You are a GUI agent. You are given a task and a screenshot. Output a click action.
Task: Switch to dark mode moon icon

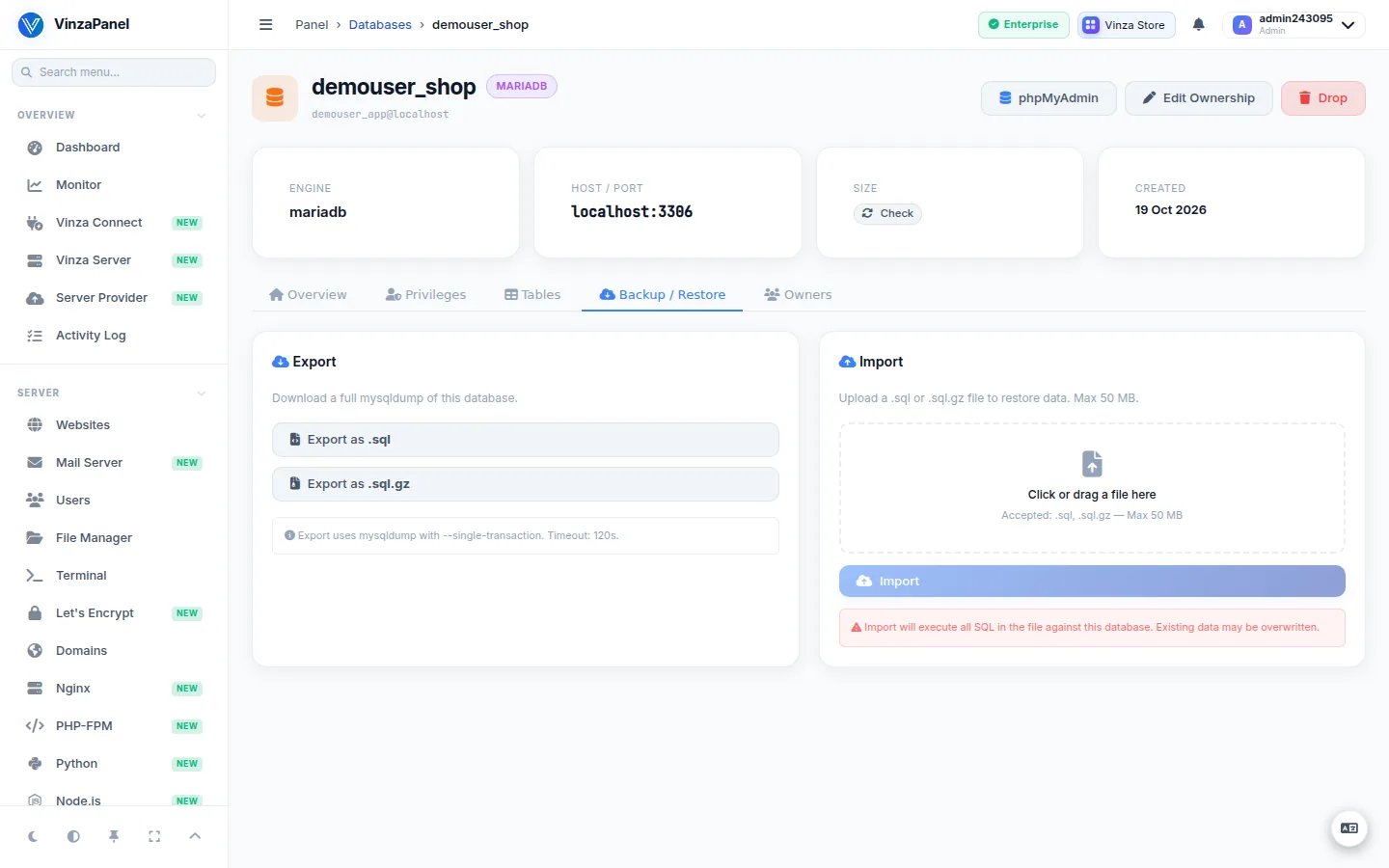tap(33, 836)
